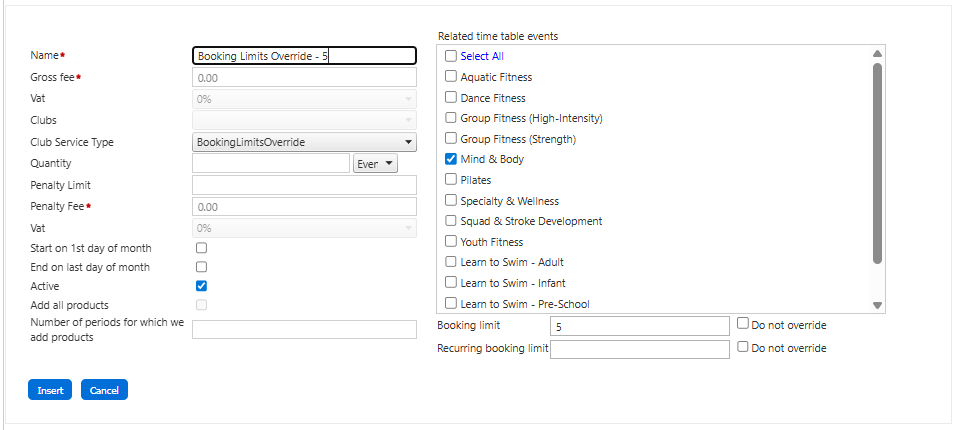The width and height of the screenshot is (957, 430).
Task: Tick the Pilates event checkbox
Action: click(451, 180)
